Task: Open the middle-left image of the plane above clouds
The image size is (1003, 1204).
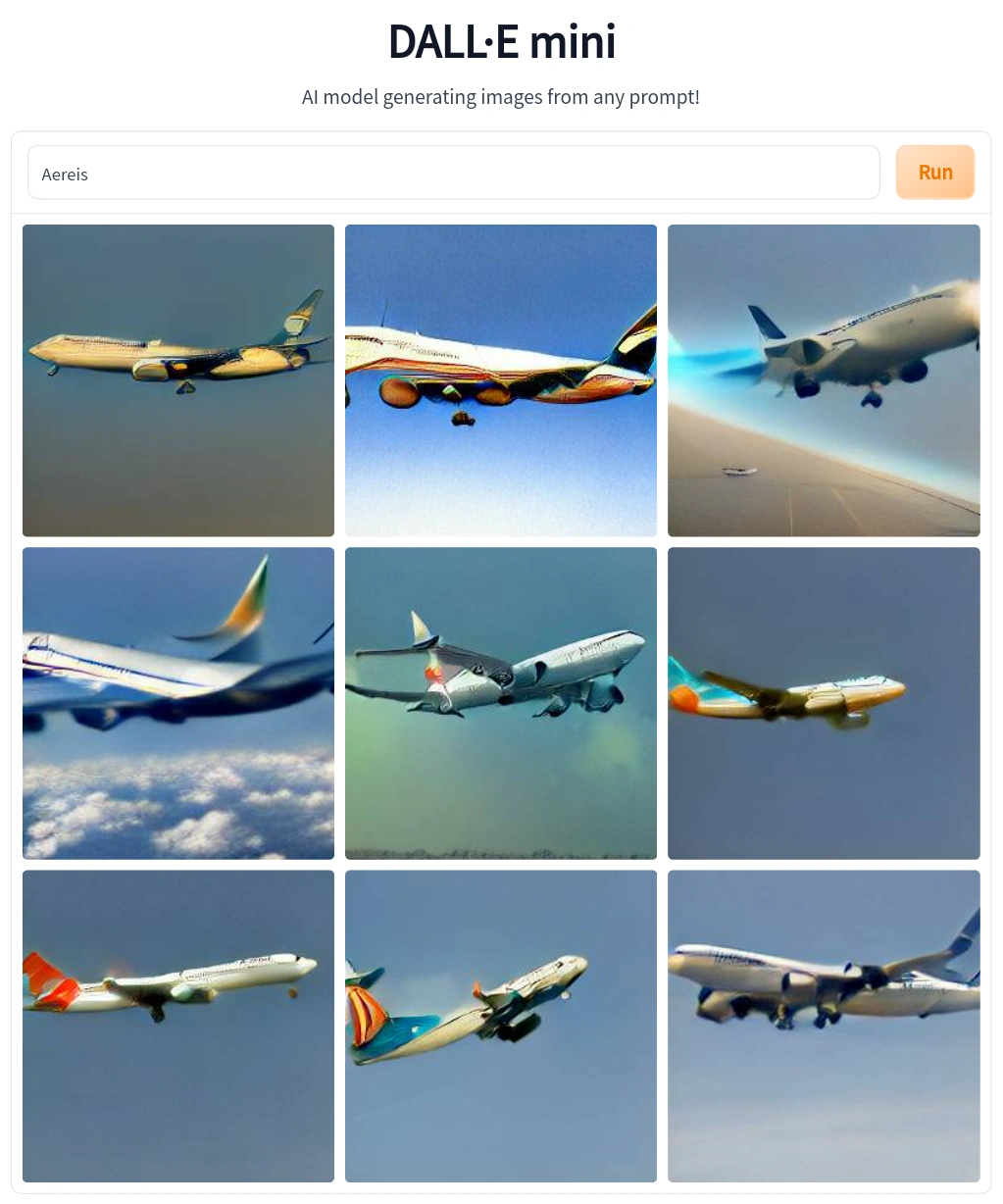Action: [178, 703]
